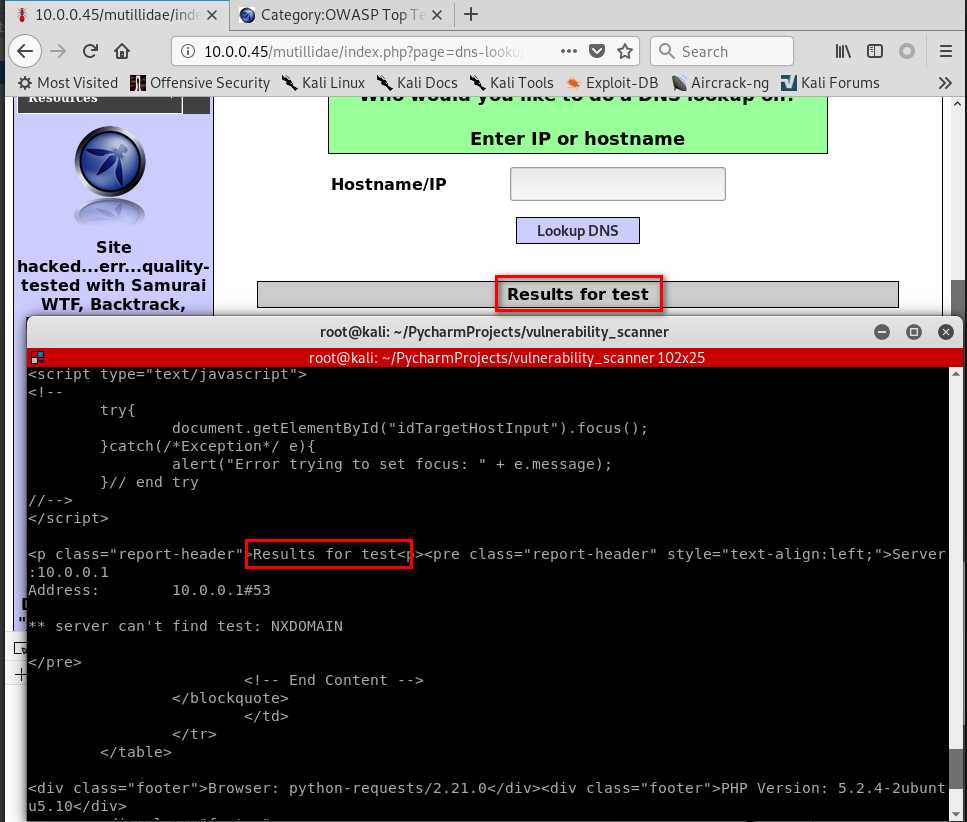Open a new browser tab

(x=471, y=14)
